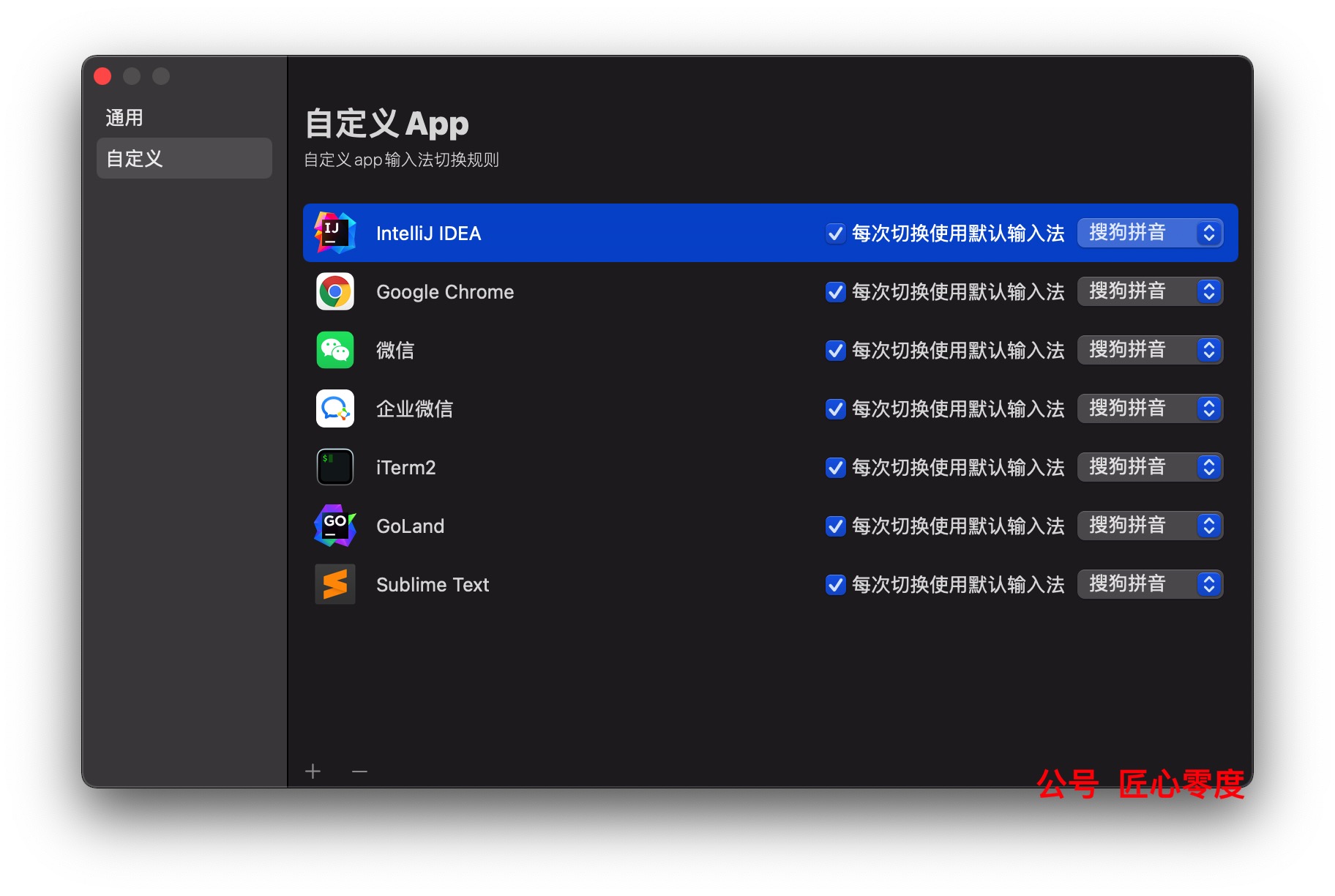This screenshot has height=896, width=1335.
Task: Select the Google Chrome row in the list
Action: tap(622, 291)
